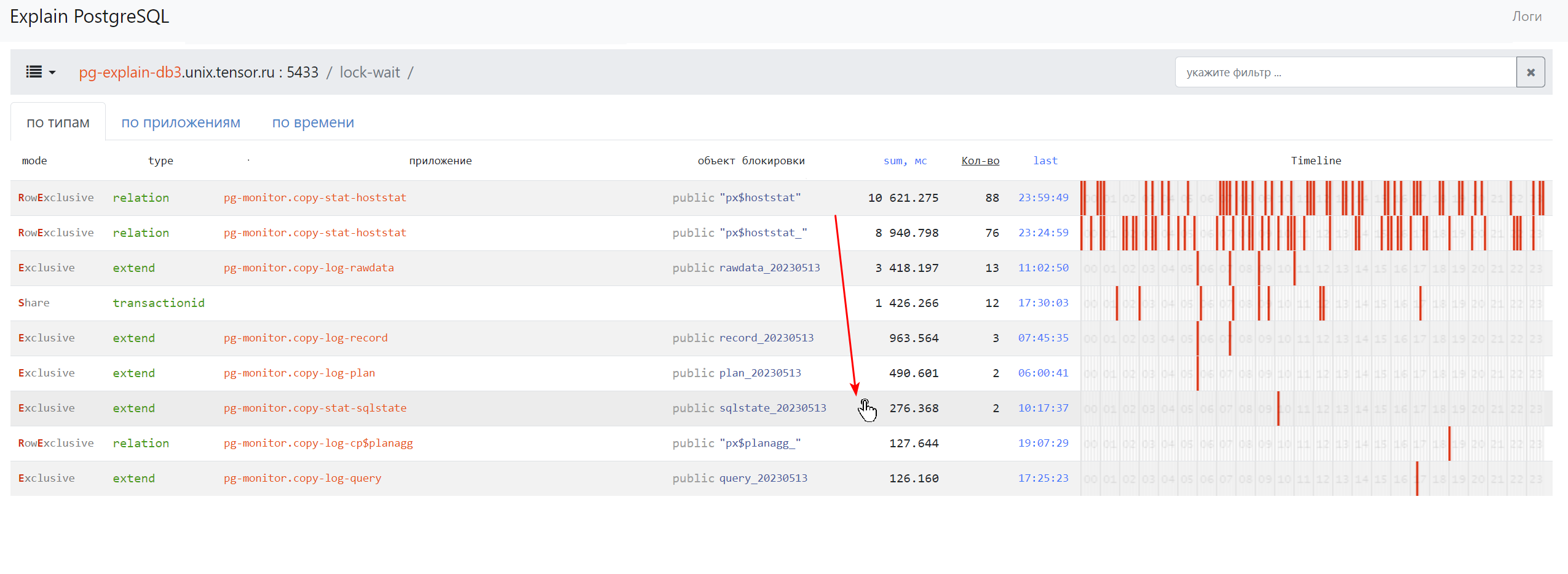This screenshot has width=1568, height=574.
Task: Click pg-explain-db3 host breadcrumb link
Action: coord(130,73)
